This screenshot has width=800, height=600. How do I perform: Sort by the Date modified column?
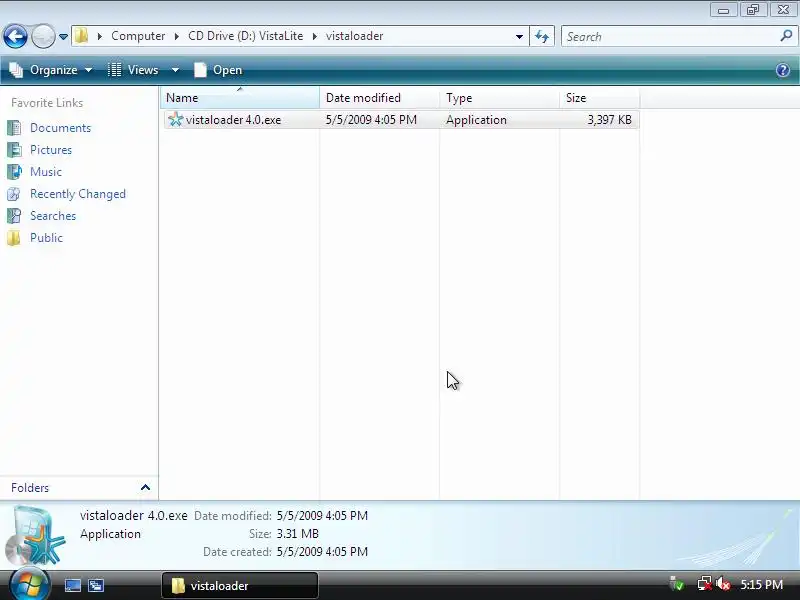click(x=380, y=97)
